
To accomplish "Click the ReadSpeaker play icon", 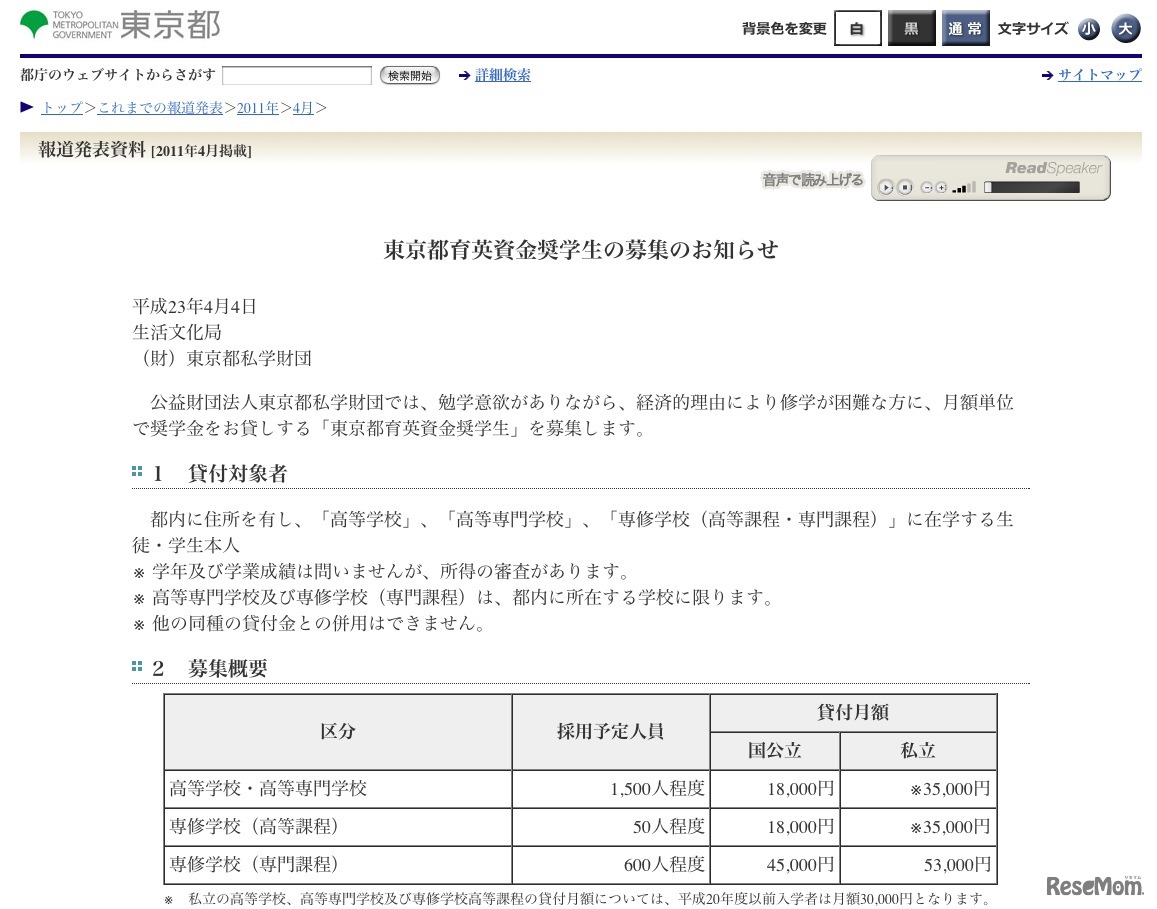I will pyautogui.click(x=886, y=187).
